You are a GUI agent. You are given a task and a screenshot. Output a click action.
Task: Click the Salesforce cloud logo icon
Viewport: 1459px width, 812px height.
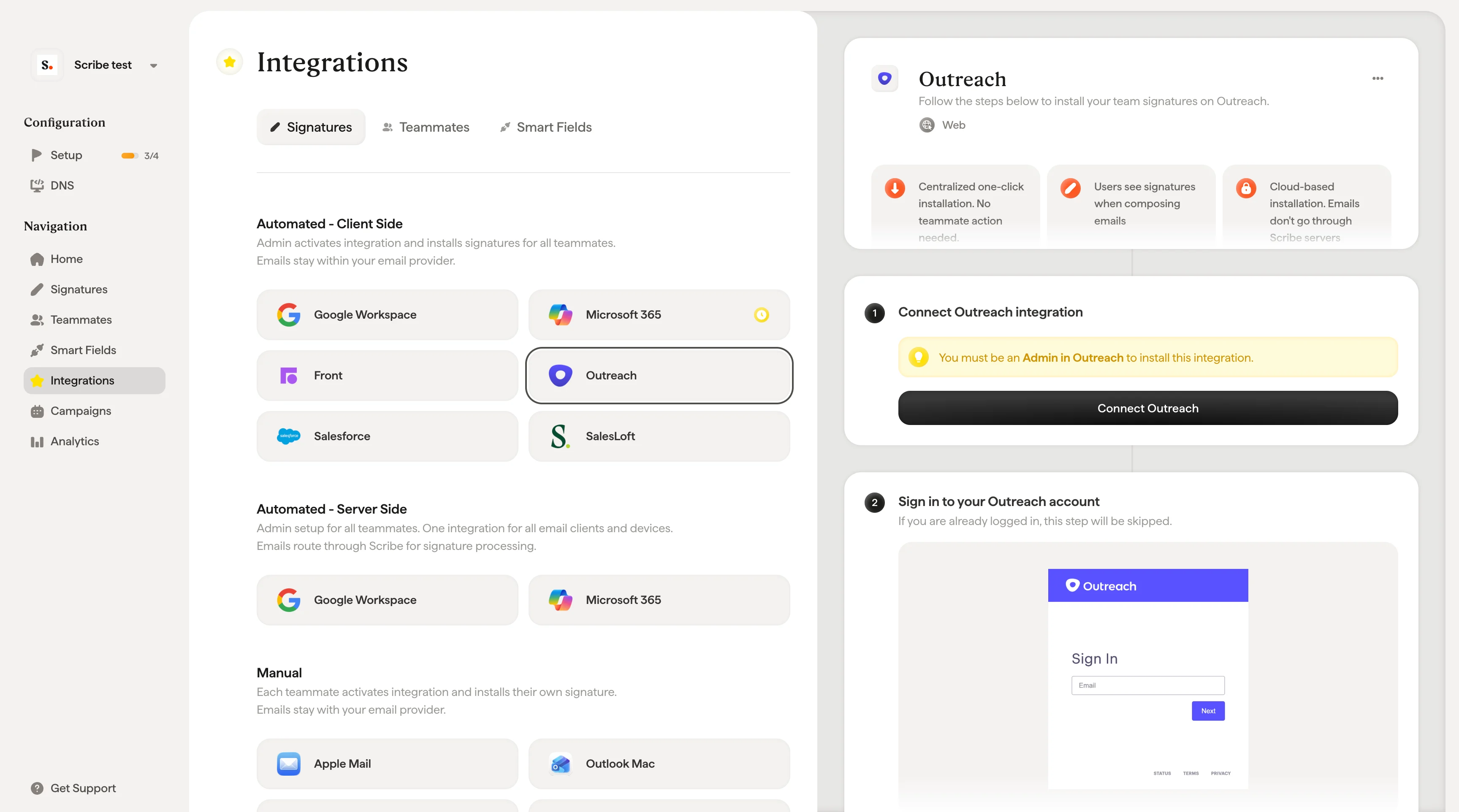click(288, 436)
